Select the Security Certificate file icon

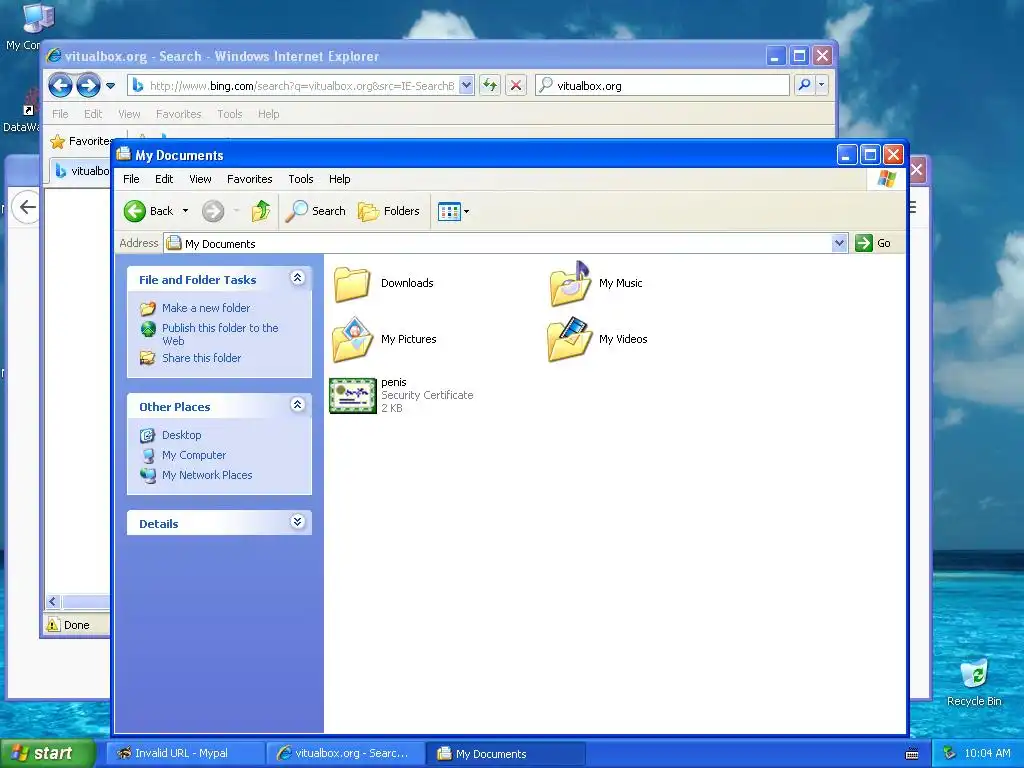pyautogui.click(x=353, y=396)
